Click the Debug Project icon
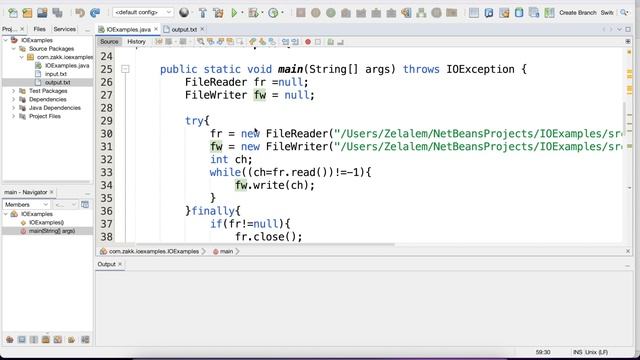The image size is (640, 360). coord(253,13)
